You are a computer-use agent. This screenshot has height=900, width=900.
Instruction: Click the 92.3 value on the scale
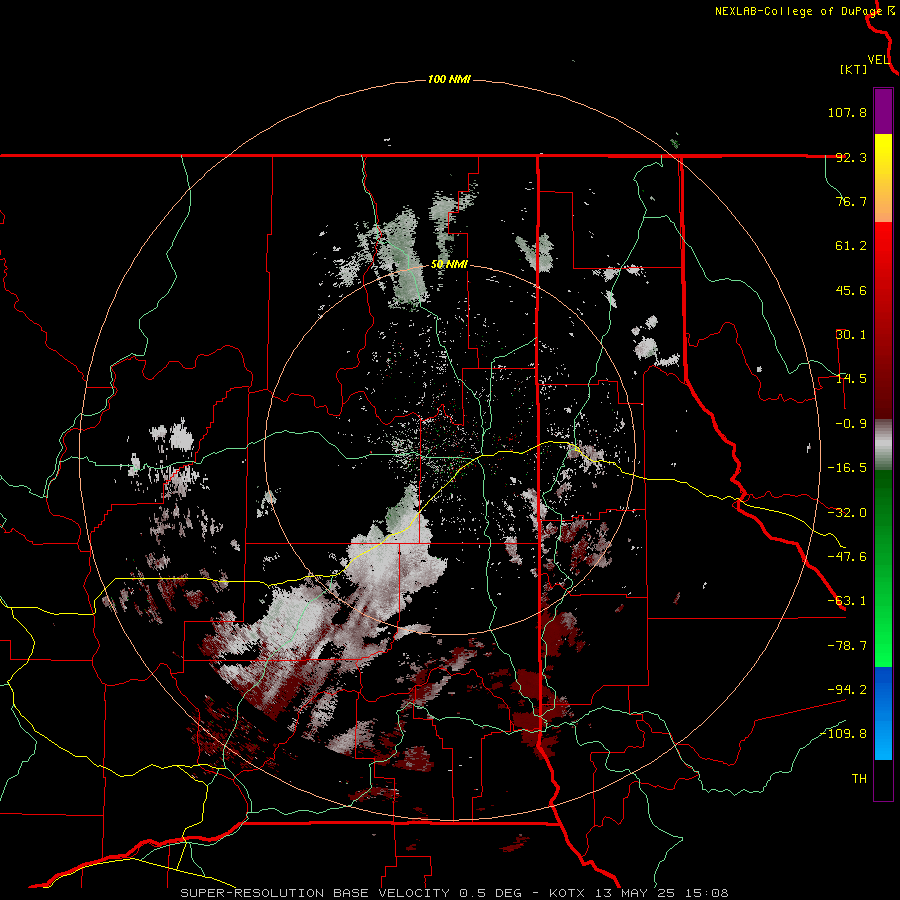tap(851, 157)
